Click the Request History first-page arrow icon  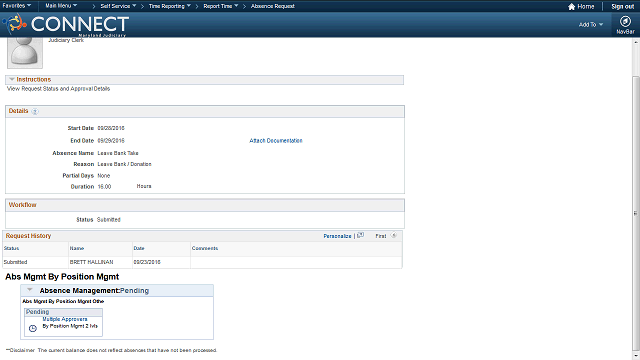click(x=393, y=236)
